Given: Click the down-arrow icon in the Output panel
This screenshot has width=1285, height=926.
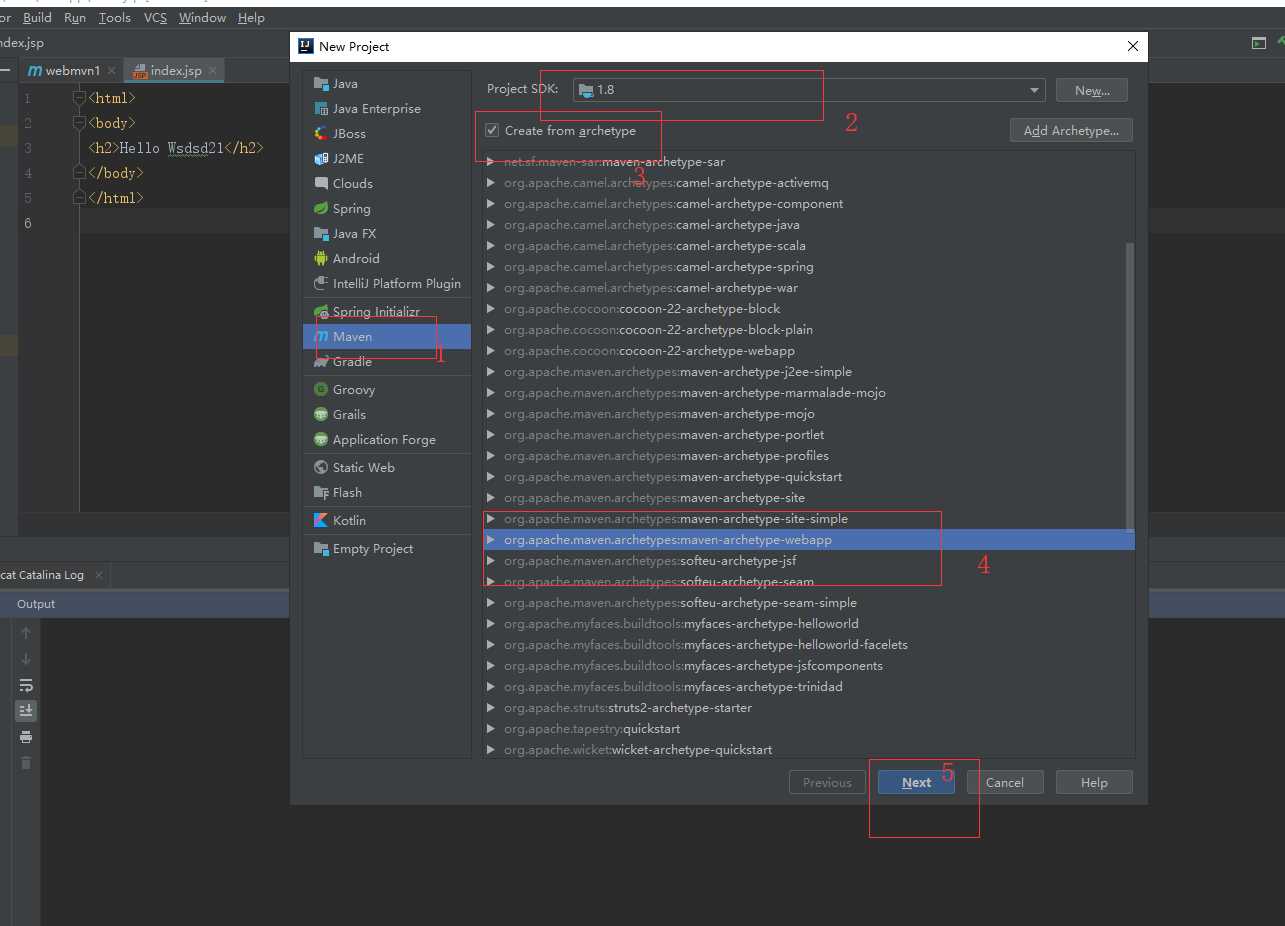Looking at the screenshot, I should (26, 659).
